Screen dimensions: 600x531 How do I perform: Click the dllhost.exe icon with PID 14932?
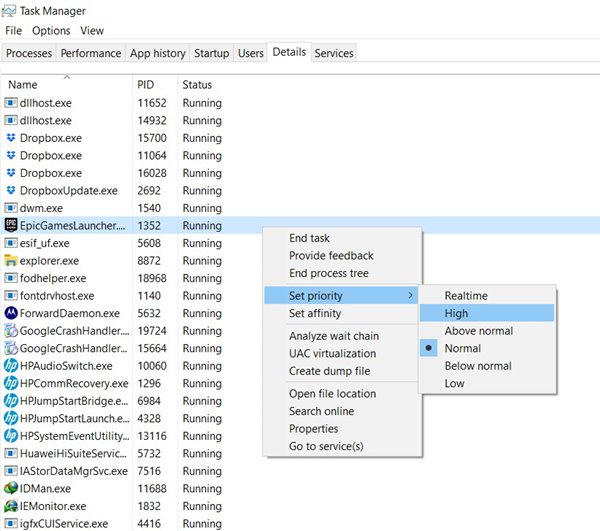point(11,120)
